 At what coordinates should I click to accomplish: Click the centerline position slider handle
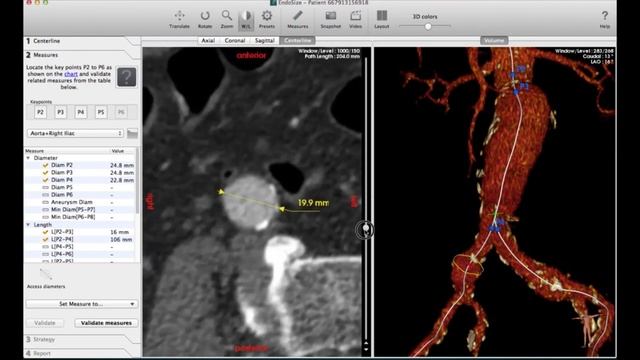(366, 229)
